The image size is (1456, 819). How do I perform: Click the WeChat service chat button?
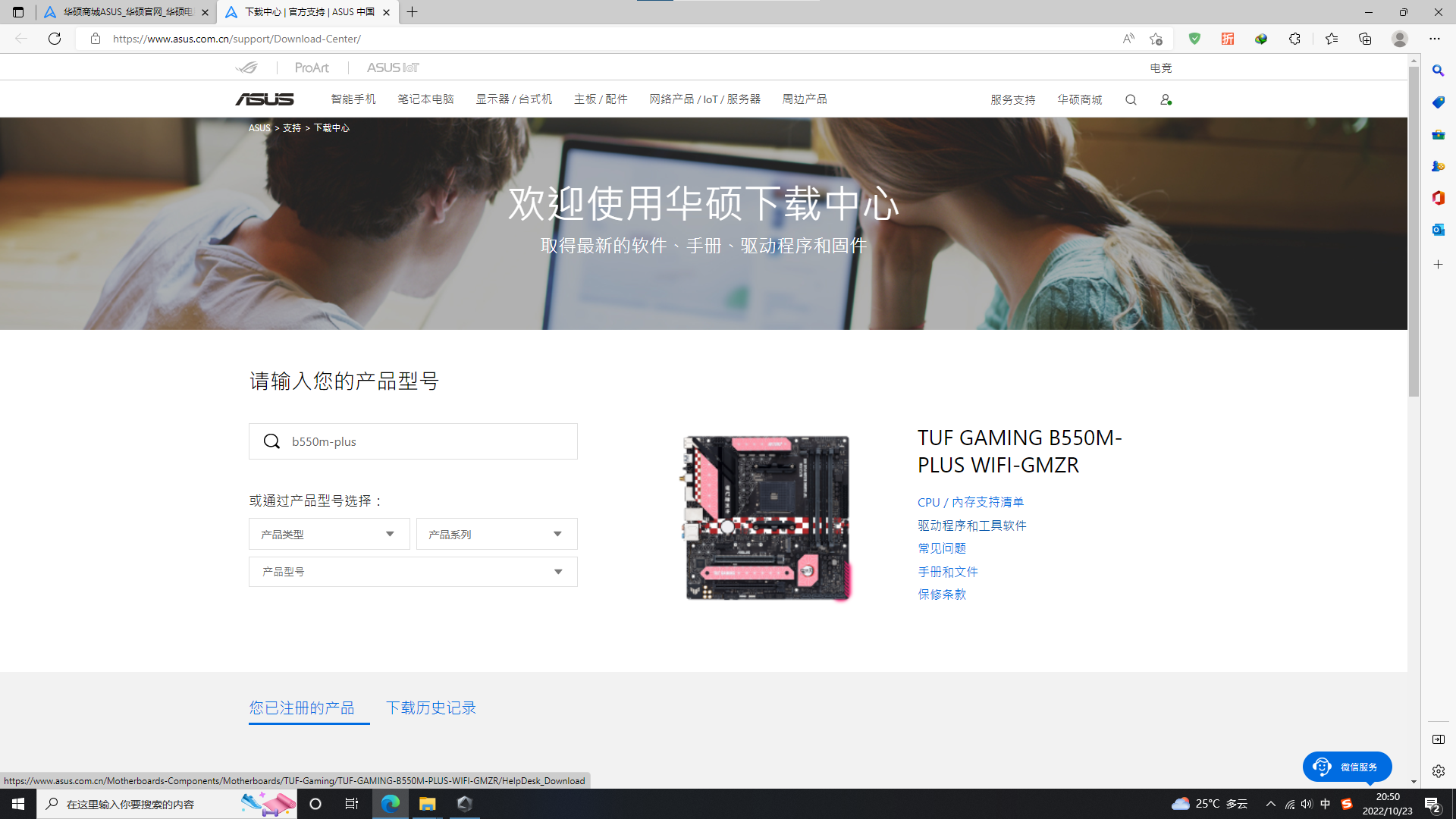pos(1347,767)
